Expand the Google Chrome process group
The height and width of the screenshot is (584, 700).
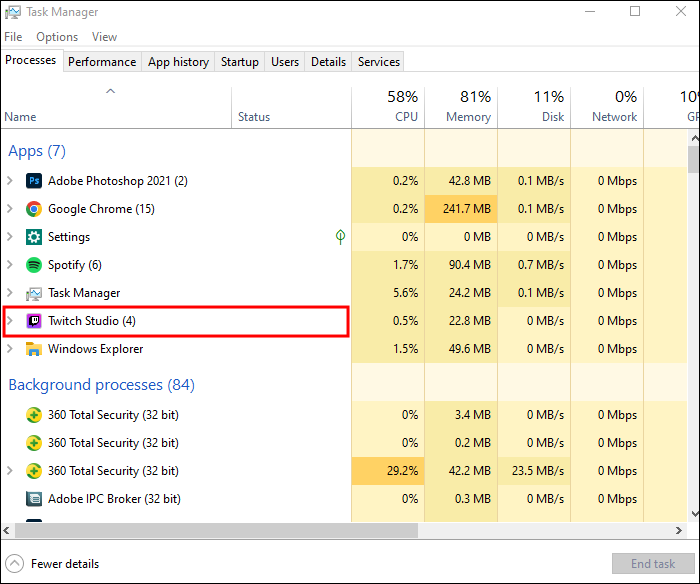click(10, 209)
